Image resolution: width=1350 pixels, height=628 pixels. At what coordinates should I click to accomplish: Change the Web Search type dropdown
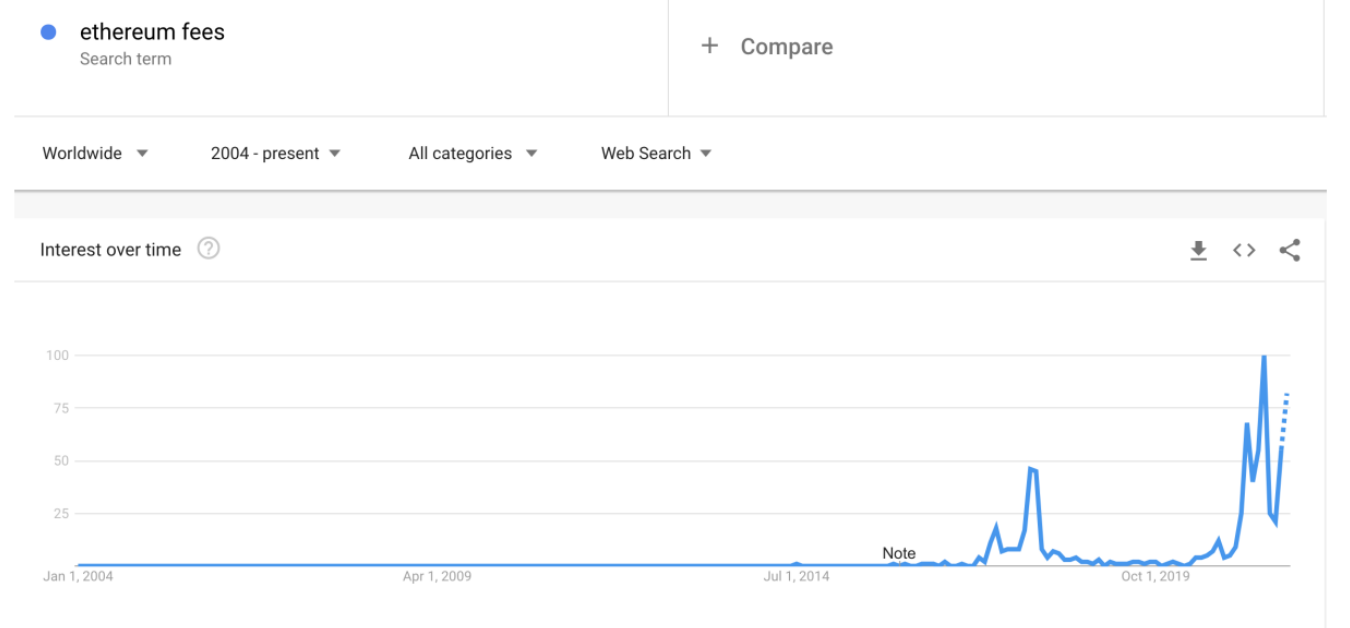pos(656,153)
